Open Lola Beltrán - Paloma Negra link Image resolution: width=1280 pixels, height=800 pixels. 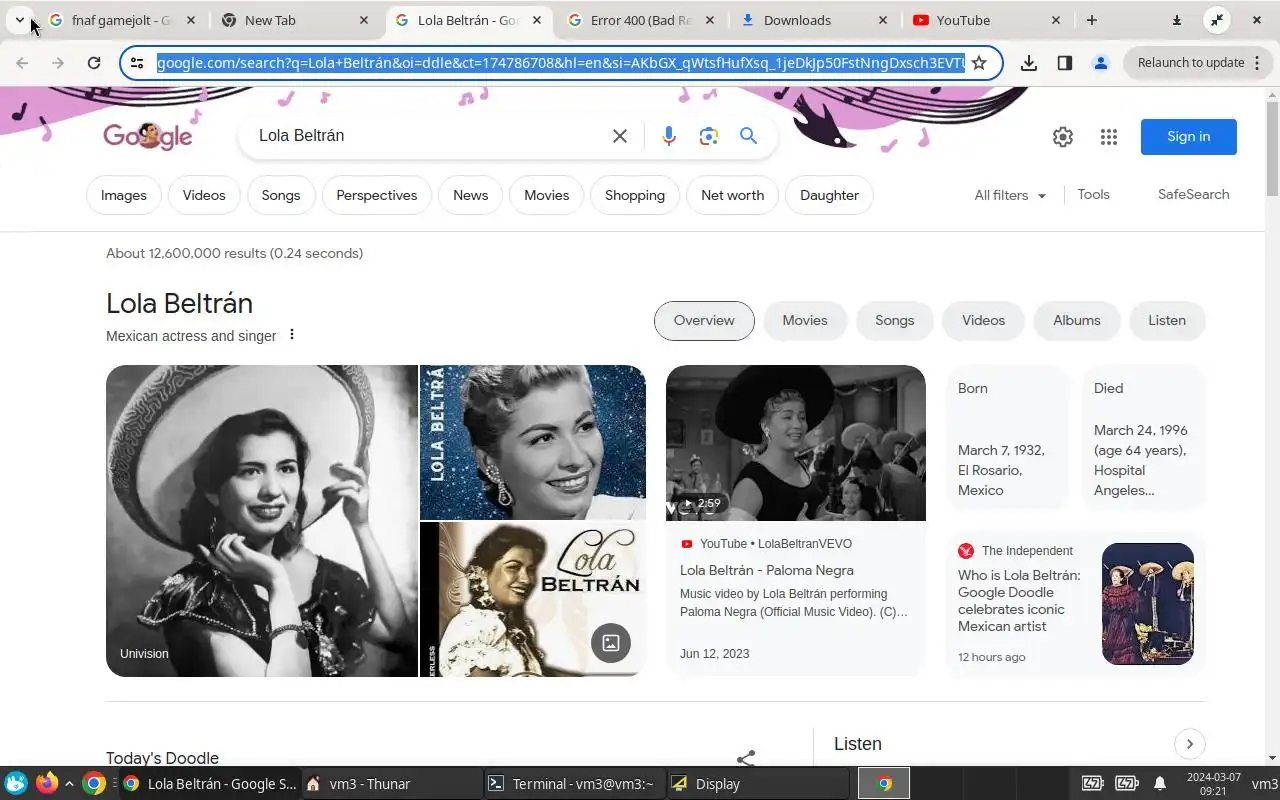pyautogui.click(x=767, y=570)
